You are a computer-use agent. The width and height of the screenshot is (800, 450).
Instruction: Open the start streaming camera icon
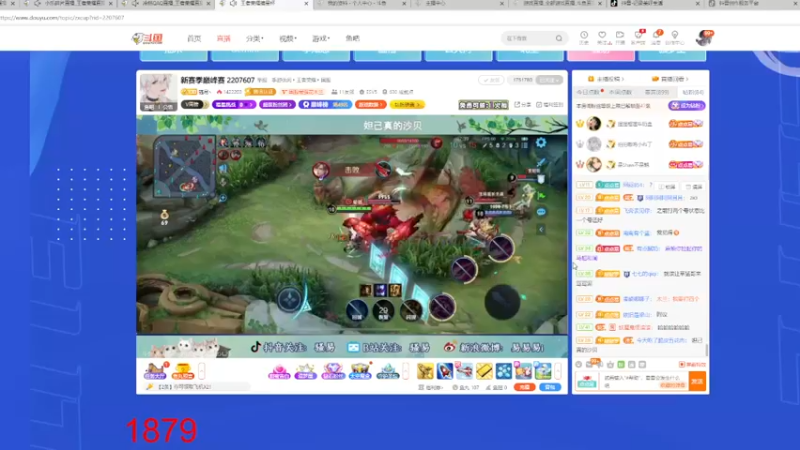click(620, 37)
